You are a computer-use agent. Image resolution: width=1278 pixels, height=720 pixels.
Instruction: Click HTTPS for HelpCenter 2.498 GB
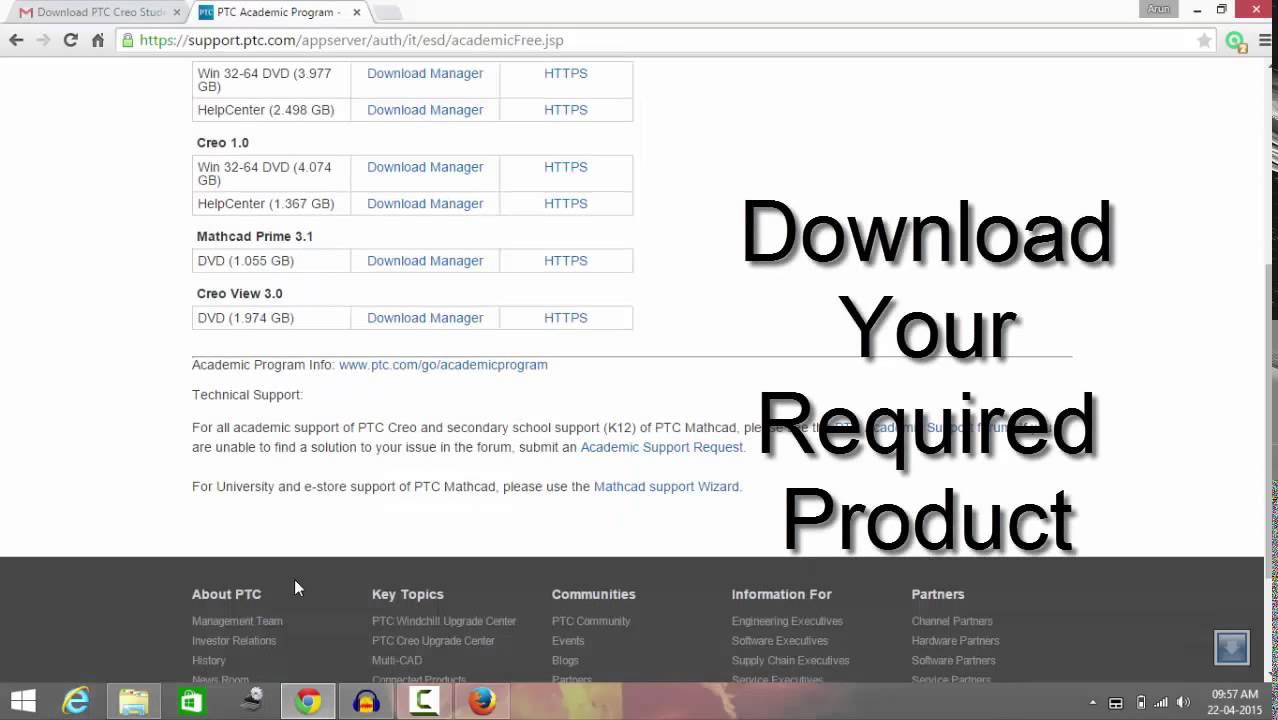pos(565,110)
